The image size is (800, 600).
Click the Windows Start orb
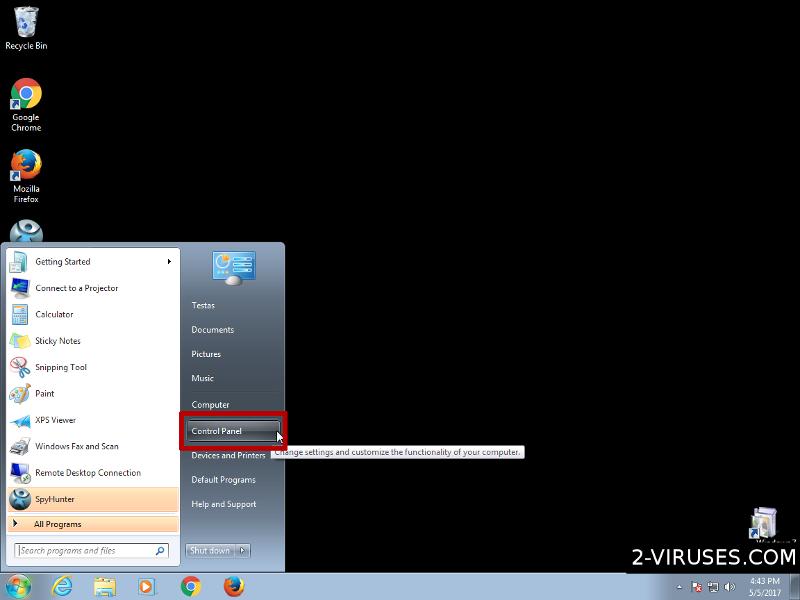pos(17,586)
